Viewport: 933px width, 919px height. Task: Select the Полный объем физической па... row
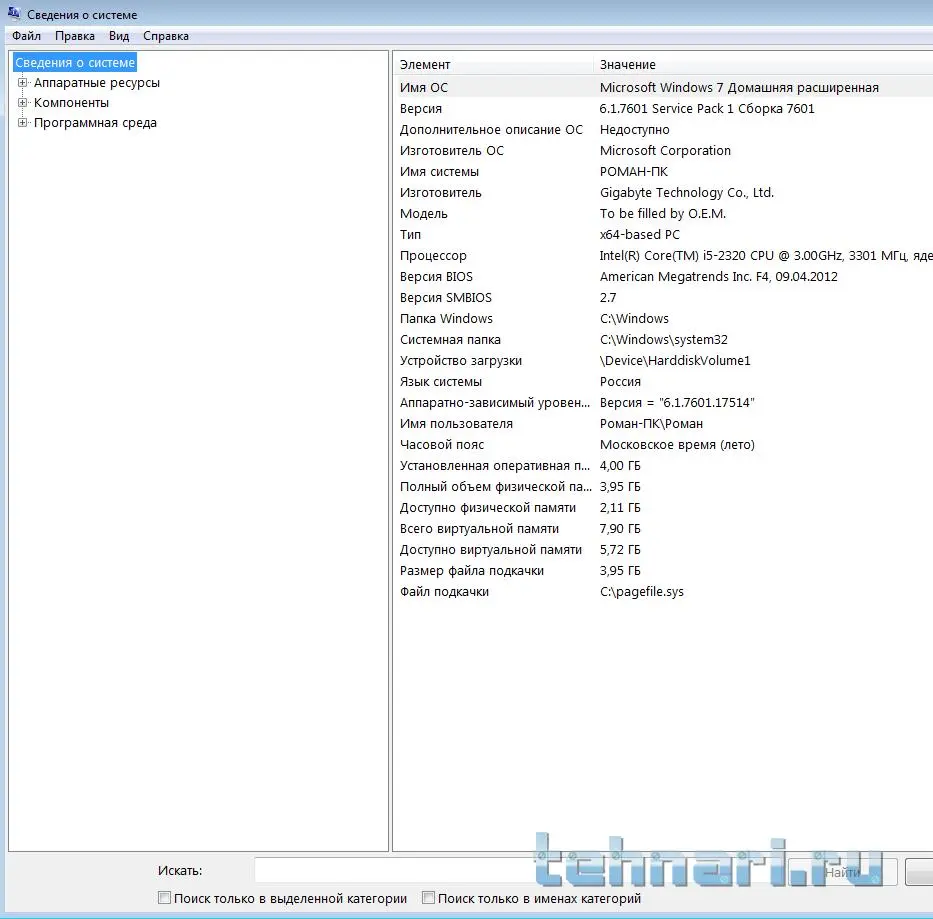(663, 487)
